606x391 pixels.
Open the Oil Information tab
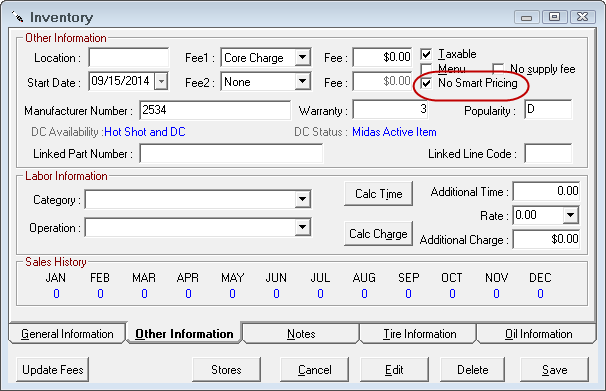(x=538, y=333)
